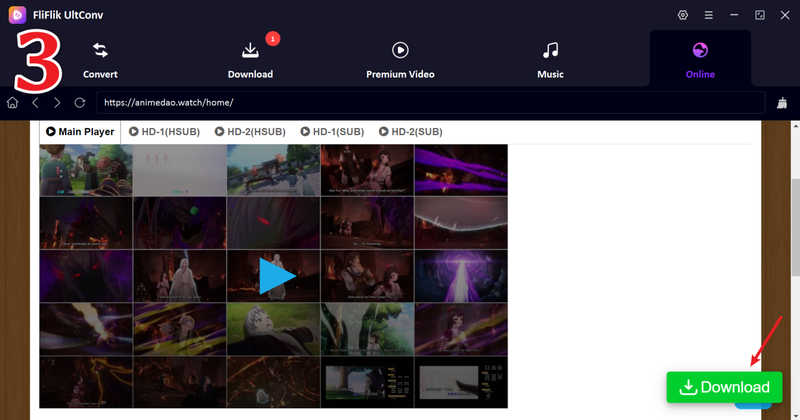This screenshot has width=800, height=420.
Task: Click the FliFlik UltConv logo icon
Action: pyautogui.click(x=17, y=15)
